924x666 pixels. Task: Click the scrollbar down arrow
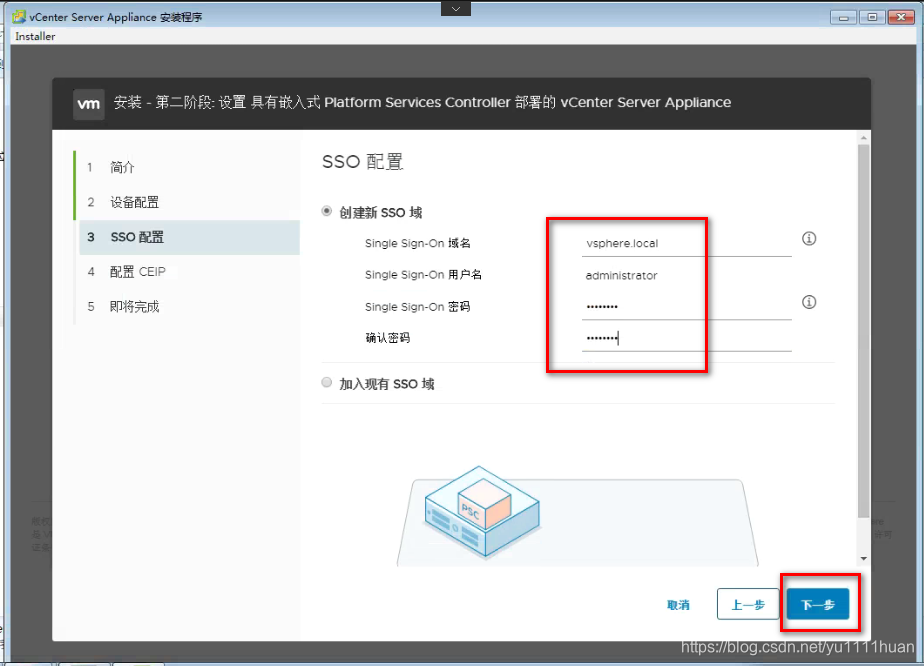pyautogui.click(x=863, y=558)
